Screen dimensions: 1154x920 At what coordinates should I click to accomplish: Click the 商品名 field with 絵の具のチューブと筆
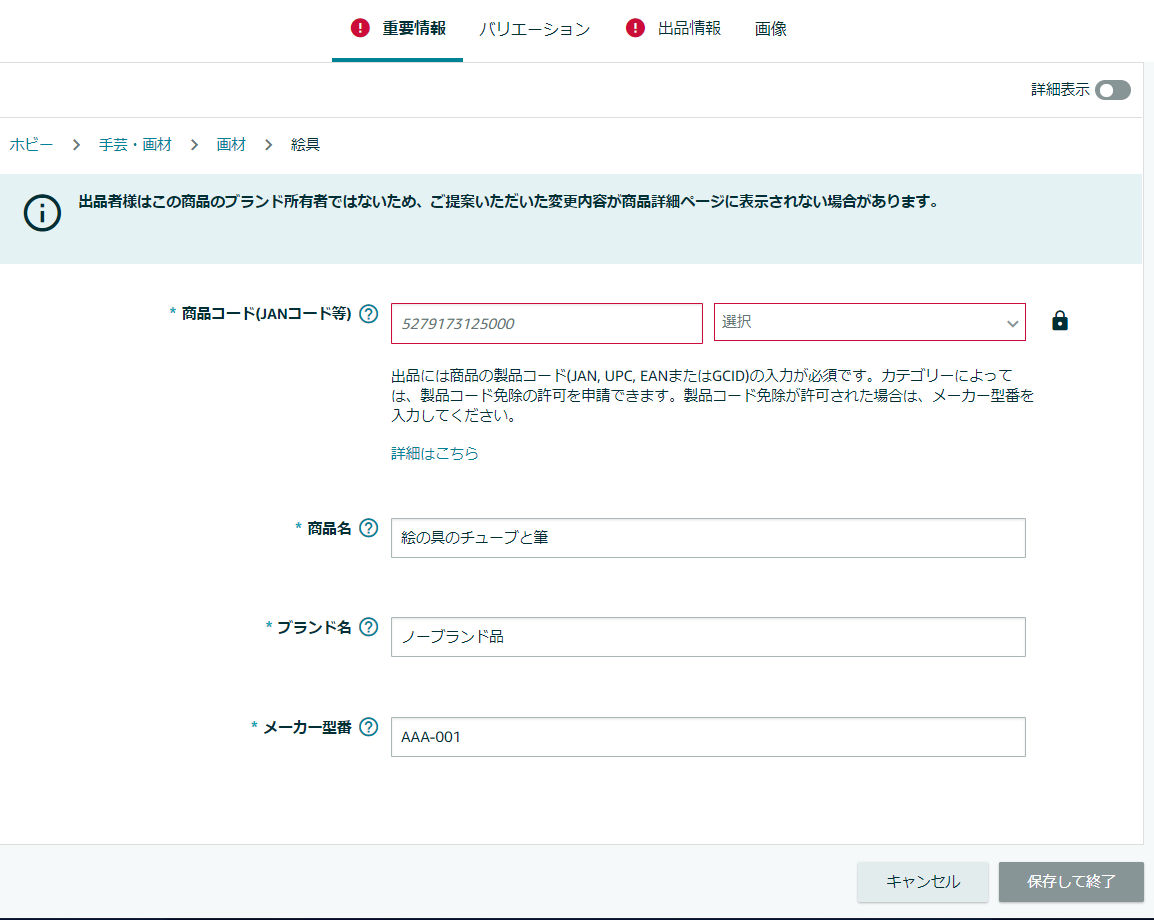708,538
